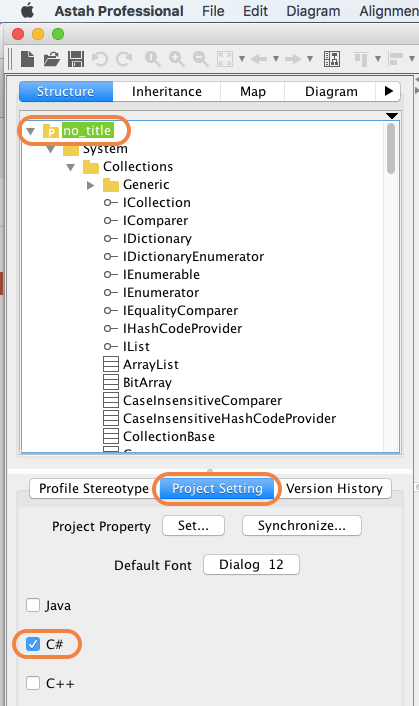Viewport: 419px width, 706px height.
Task: Switch to the Profile Stereotype tab
Action: coord(94,489)
